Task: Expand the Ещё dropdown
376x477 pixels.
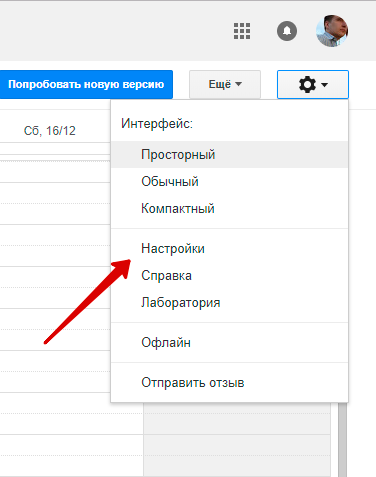Action: click(225, 84)
